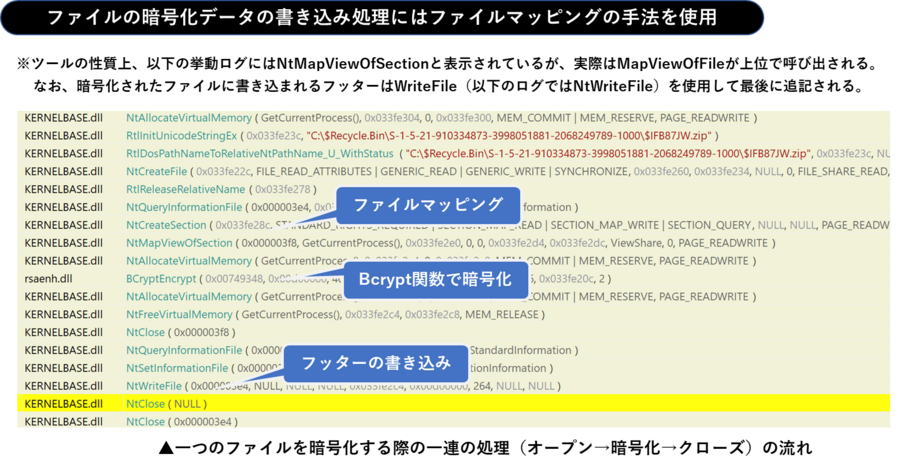
Task: Select the yellow highlighted NtClose ( NULL ) row
Action: pyautogui.click(x=450, y=404)
